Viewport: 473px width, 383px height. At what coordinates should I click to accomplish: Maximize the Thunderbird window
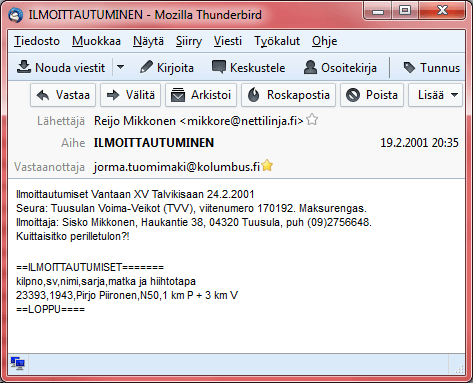[405, 11]
